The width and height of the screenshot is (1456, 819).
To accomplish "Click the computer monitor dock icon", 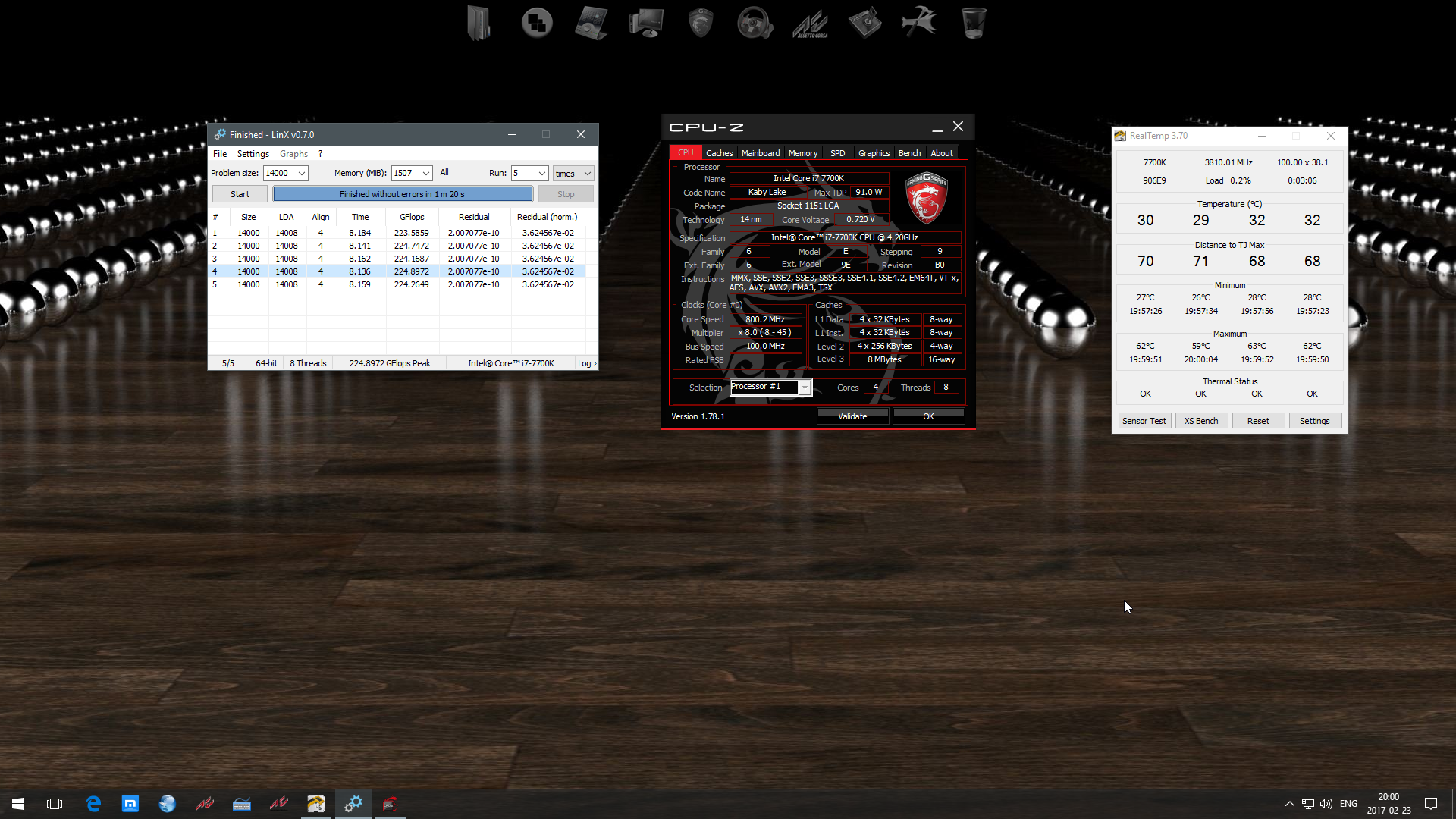I will [646, 23].
